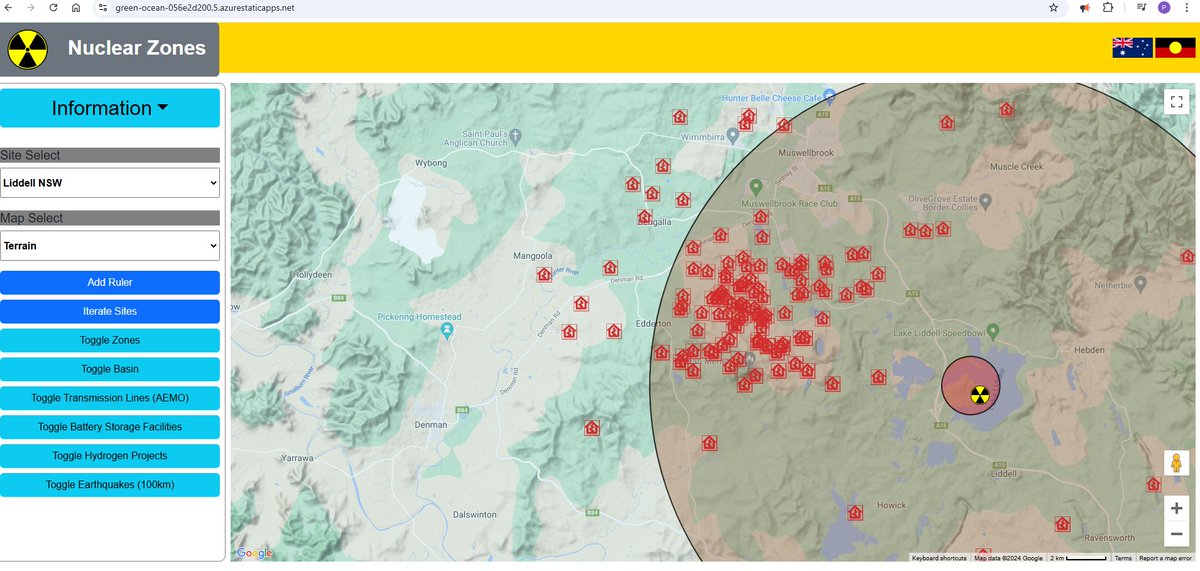Expand the Information dropdown
Viewport: 1200px width, 571px height.
110,108
